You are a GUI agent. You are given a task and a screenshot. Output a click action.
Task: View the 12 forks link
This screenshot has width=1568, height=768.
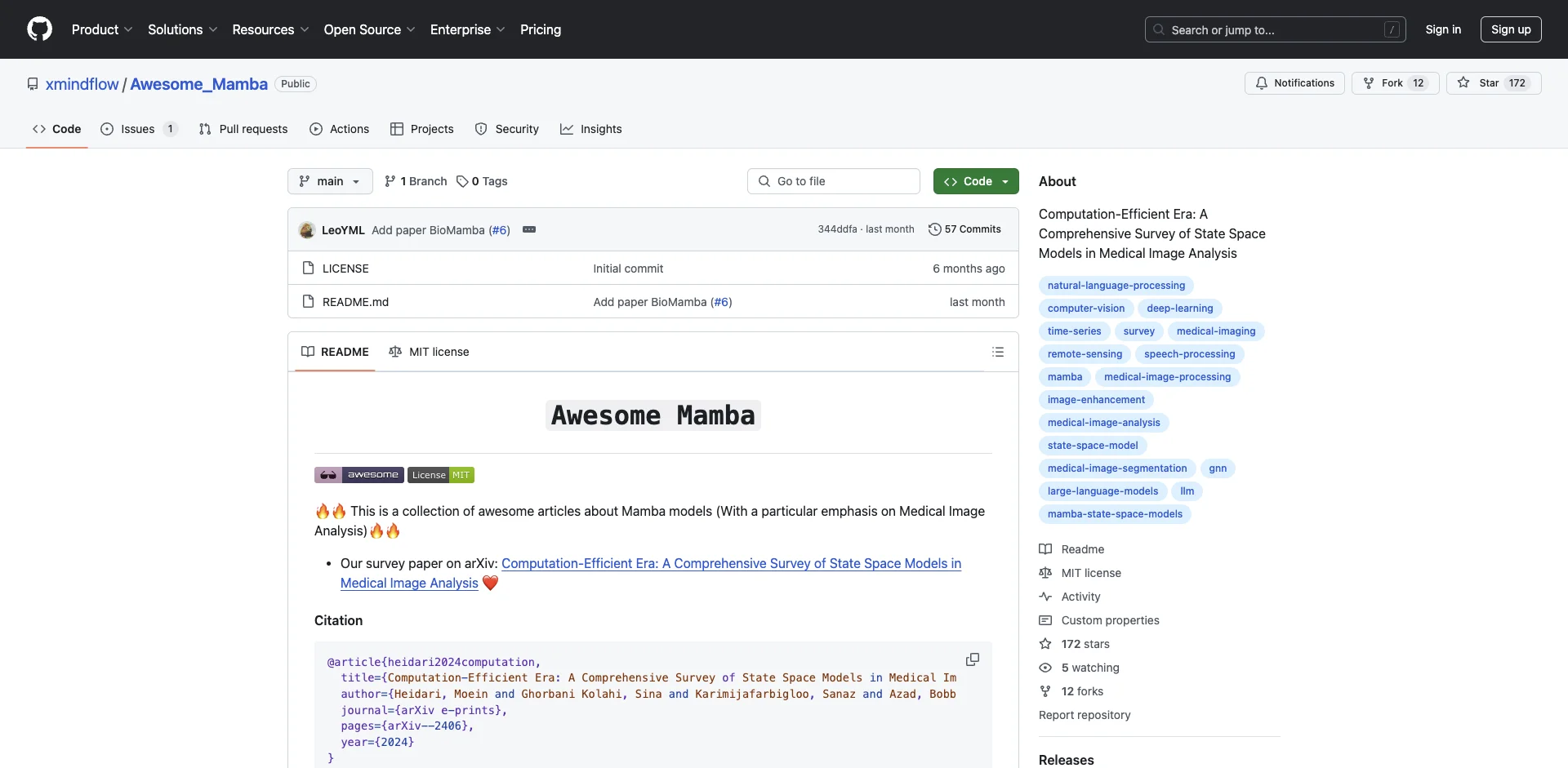coord(1071,691)
